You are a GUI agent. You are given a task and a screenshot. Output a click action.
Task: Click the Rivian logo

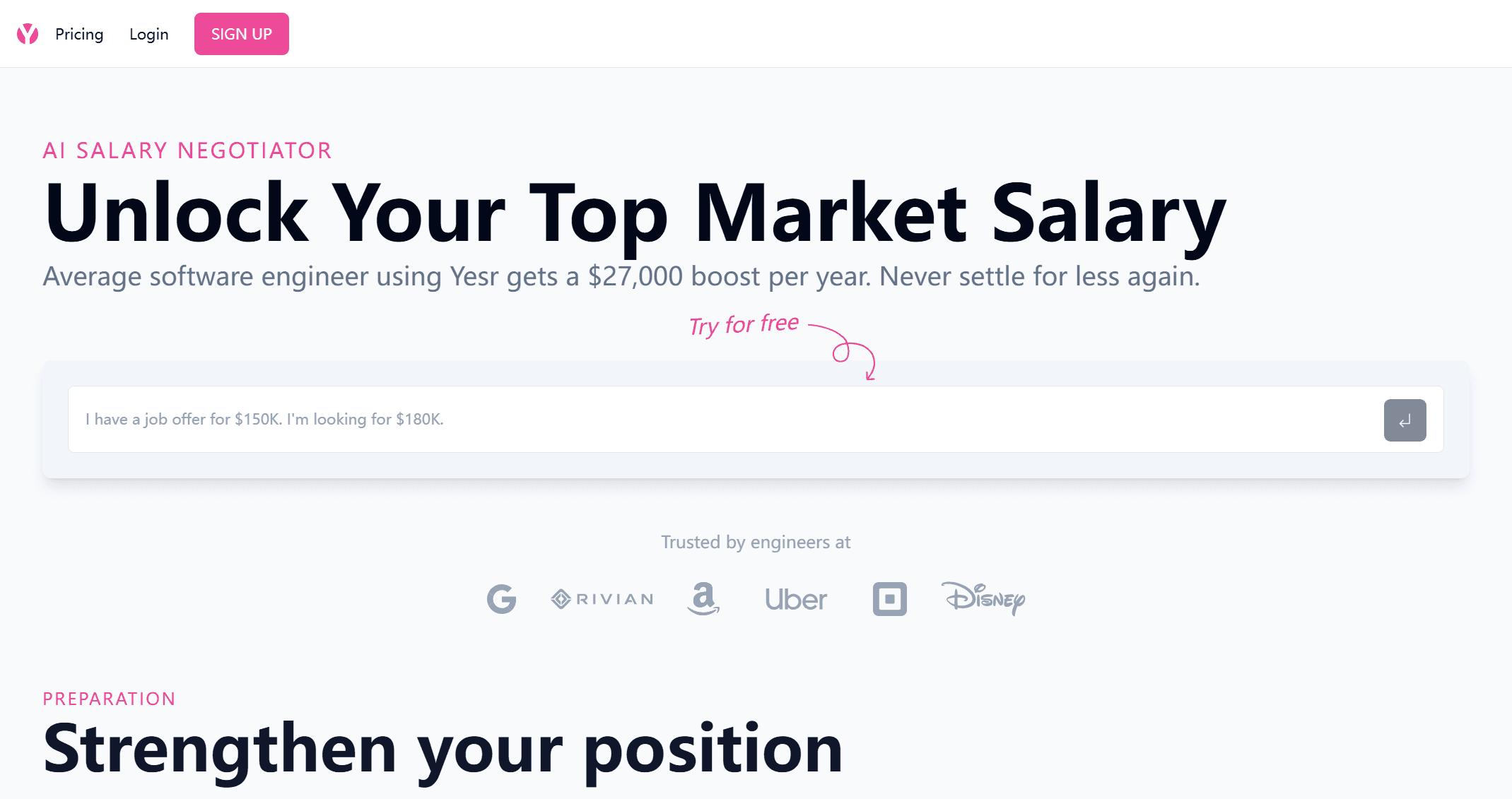click(602, 599)
